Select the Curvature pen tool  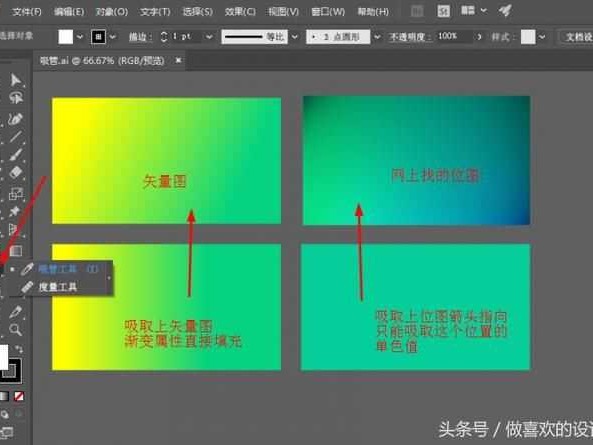pyautogui.click(x=16, y=119)
